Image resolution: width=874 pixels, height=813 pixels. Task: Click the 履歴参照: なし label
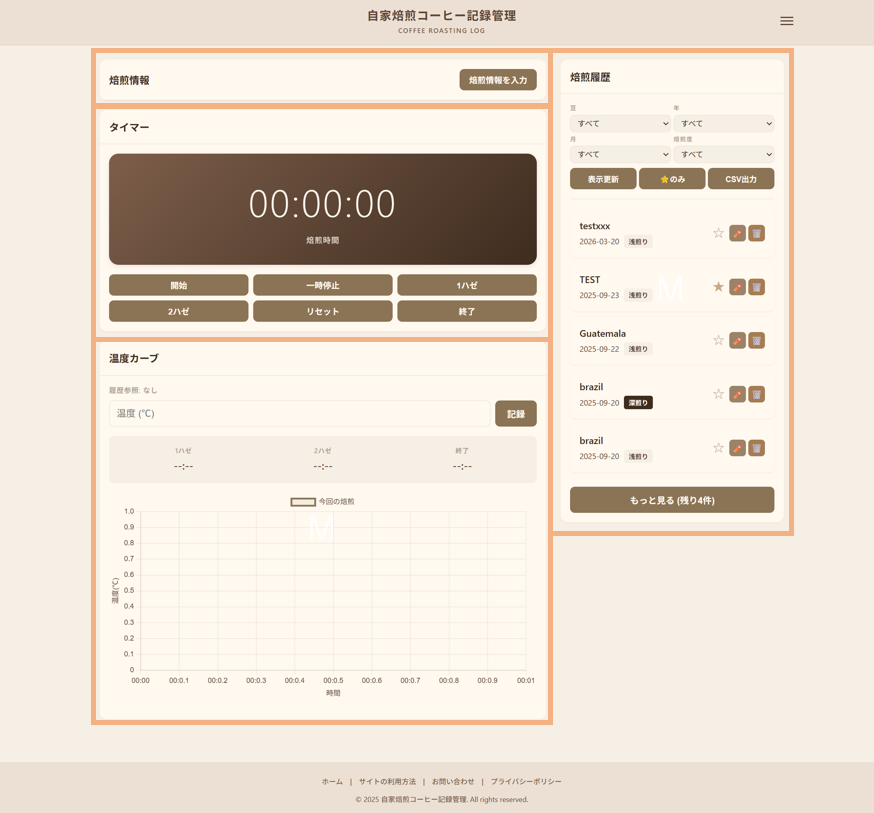point(133,390)
